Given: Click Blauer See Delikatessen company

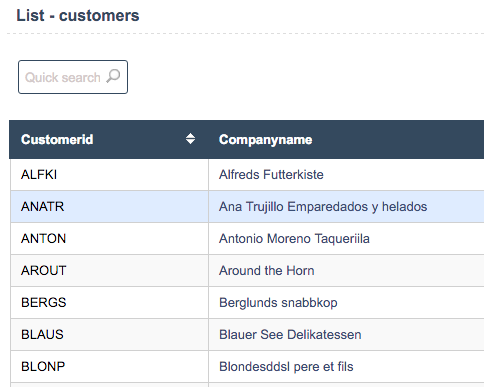Looking at the screenshot, I should point(290,335).
